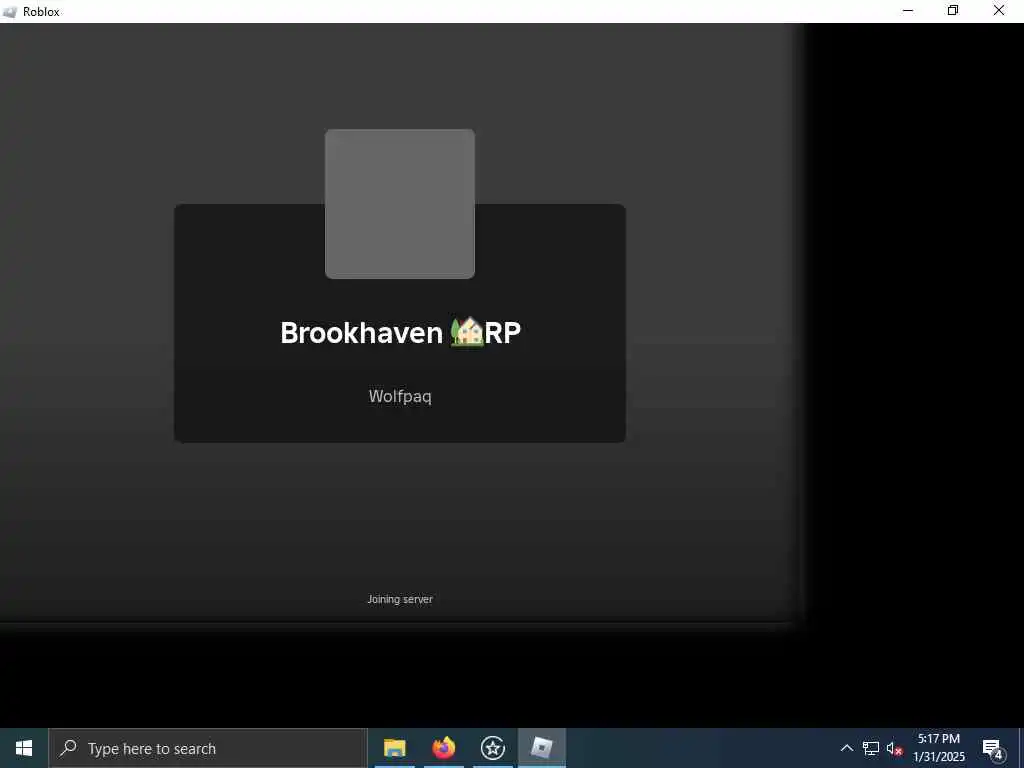Click the Brookhaven RP game thumbnail placeholder
The width and height of the screenshot is (1024, 768).
(400, 204)
